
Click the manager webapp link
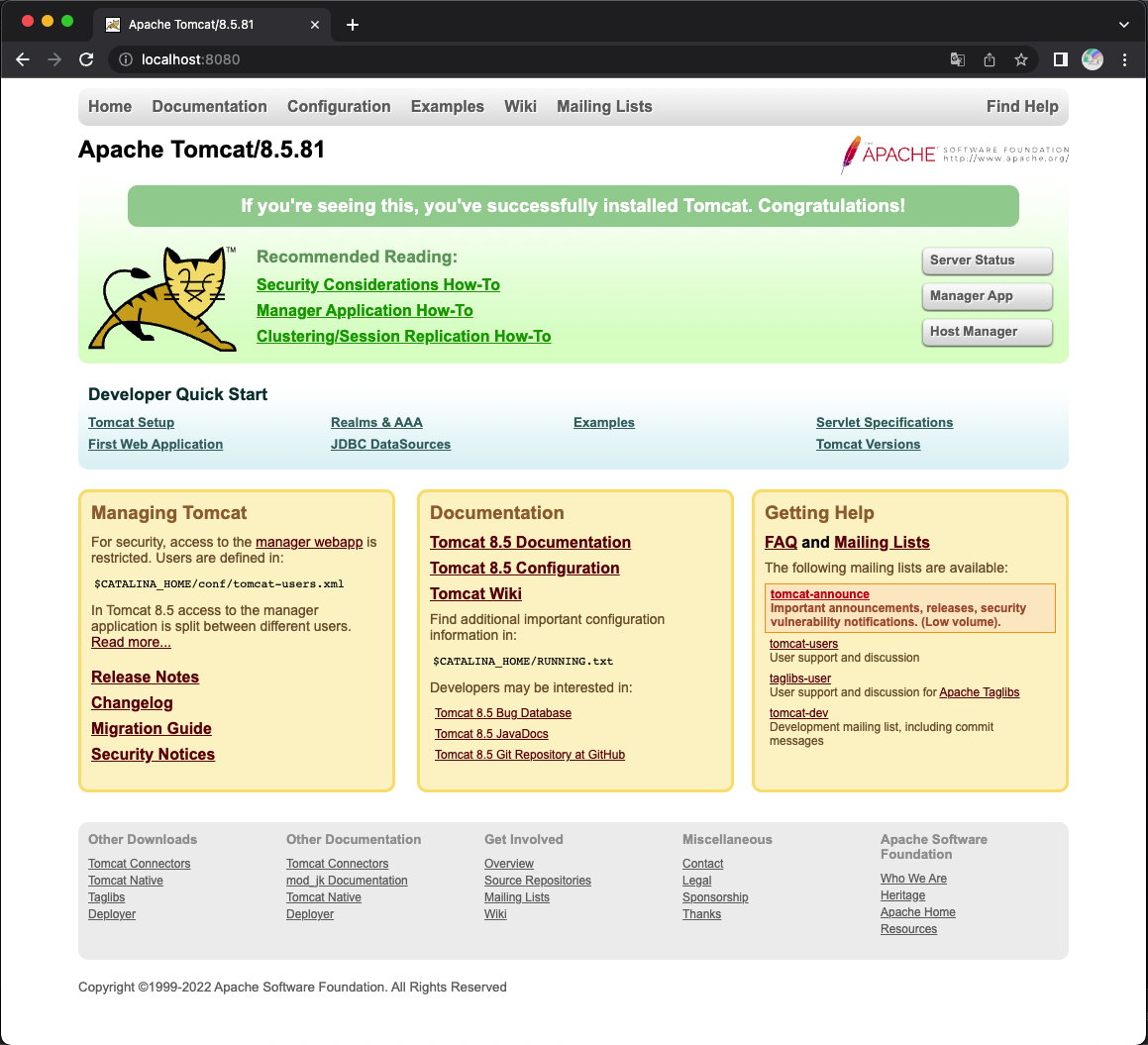(309, 542)
